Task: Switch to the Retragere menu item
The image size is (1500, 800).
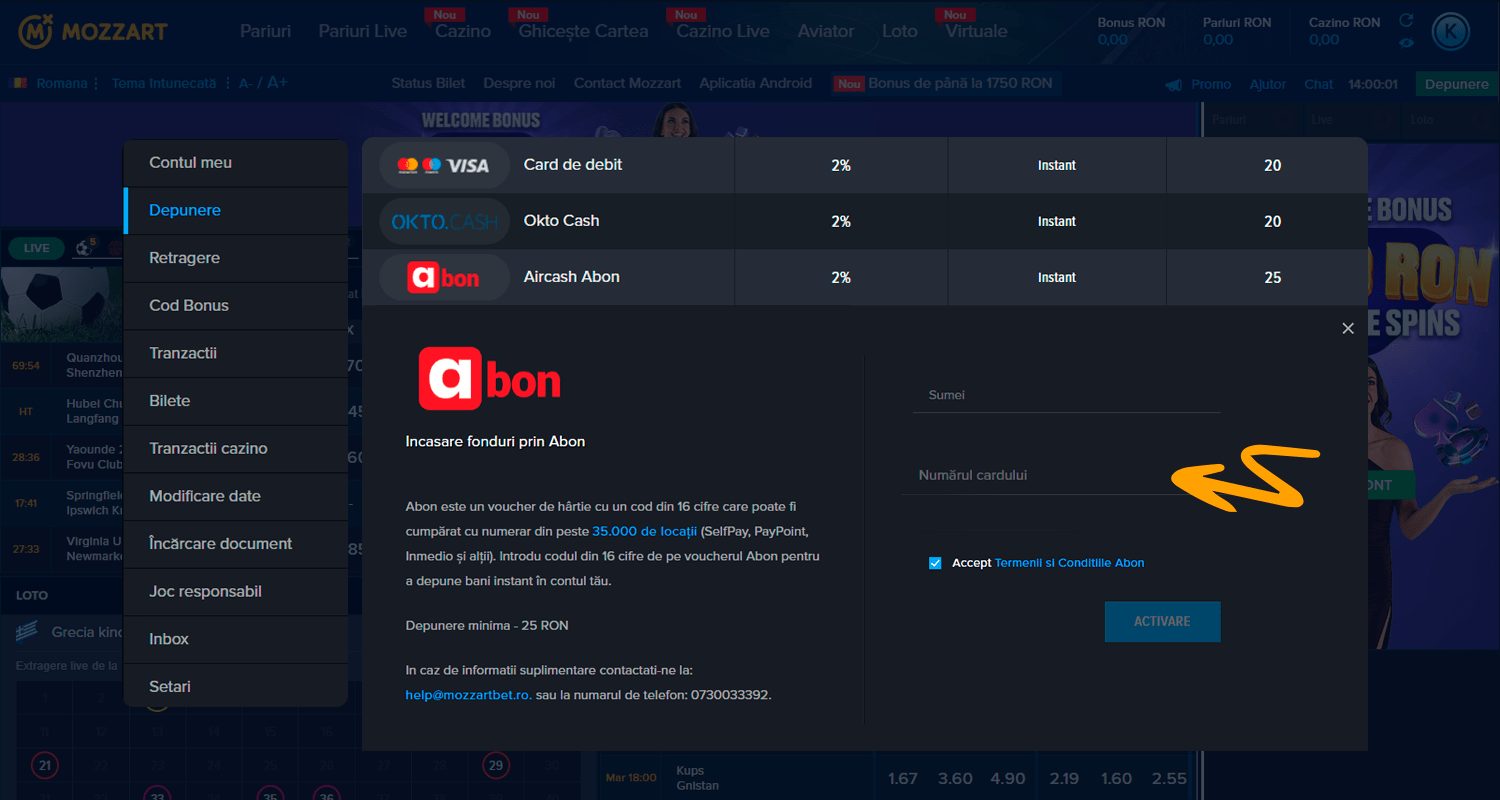Action: pos(185,258)
